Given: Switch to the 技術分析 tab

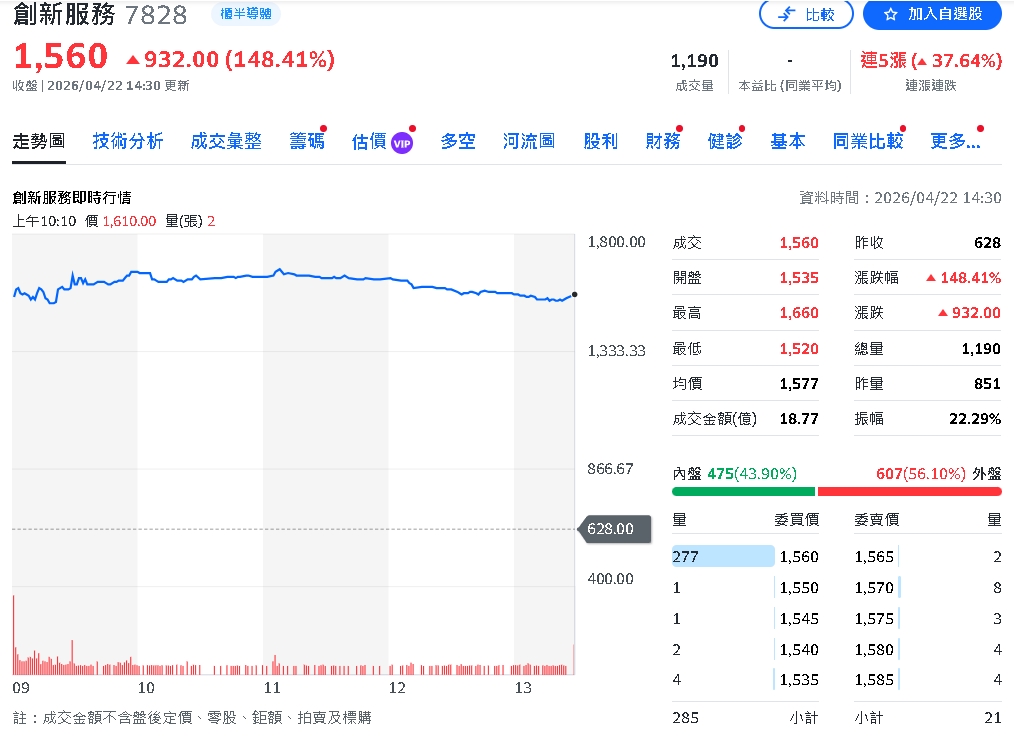Looking at the screenshot, I should (x=127, y=141).
